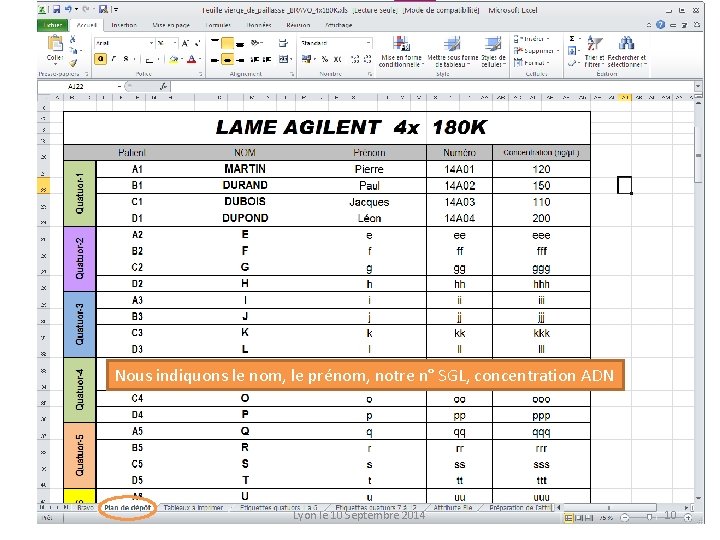
Task: Open the Insertion ribbon tab
Action: point(124,25)
